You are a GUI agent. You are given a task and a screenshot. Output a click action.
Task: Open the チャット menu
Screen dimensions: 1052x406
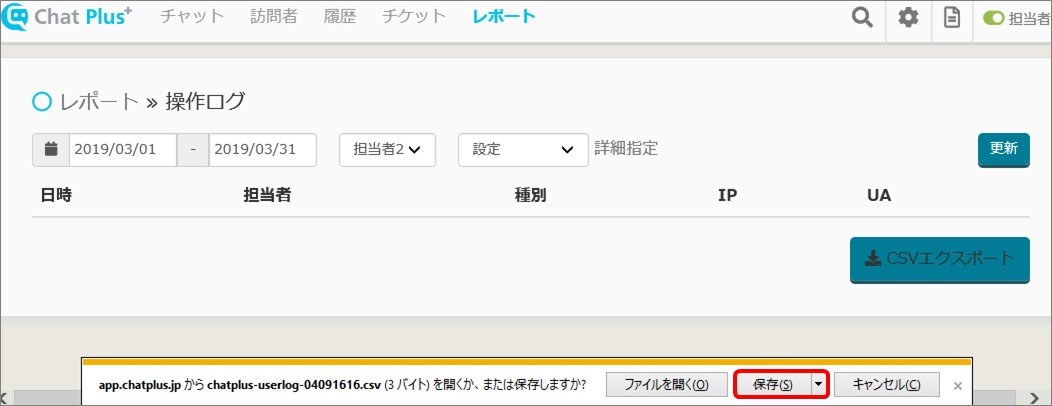click(192, 17)
